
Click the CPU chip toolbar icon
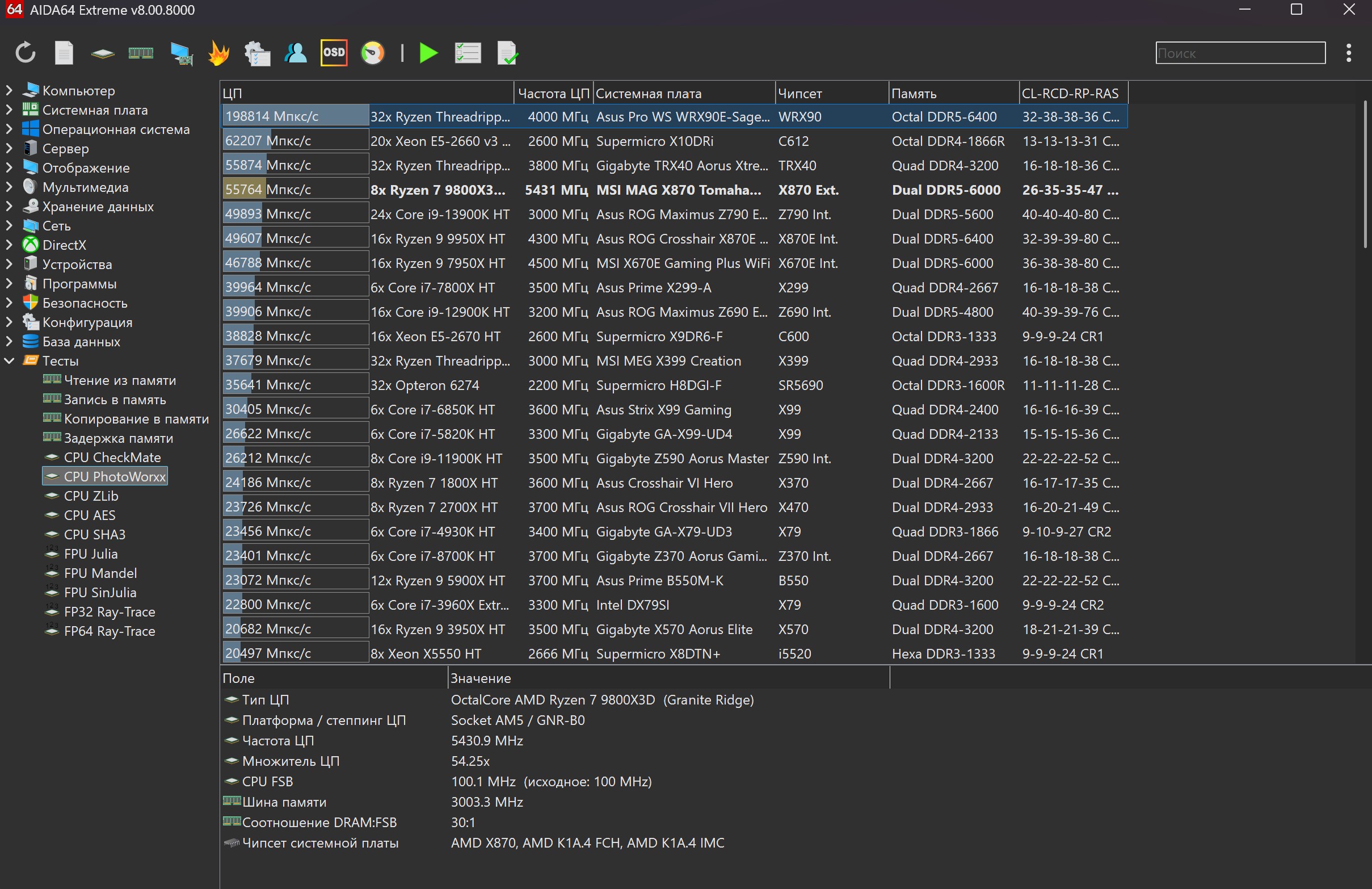(x=103, y=54)
